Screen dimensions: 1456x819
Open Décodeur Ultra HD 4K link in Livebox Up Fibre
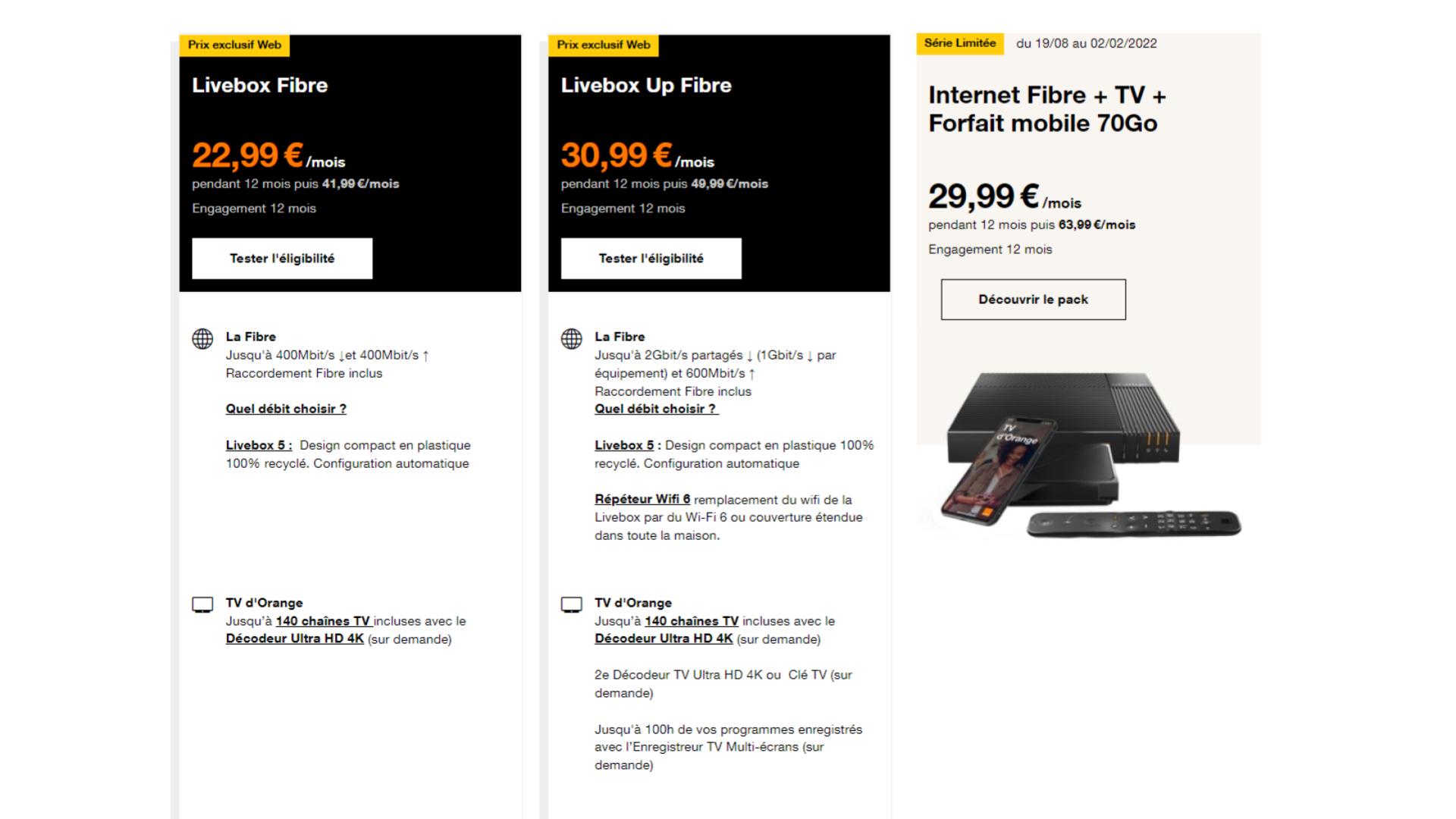664,639
